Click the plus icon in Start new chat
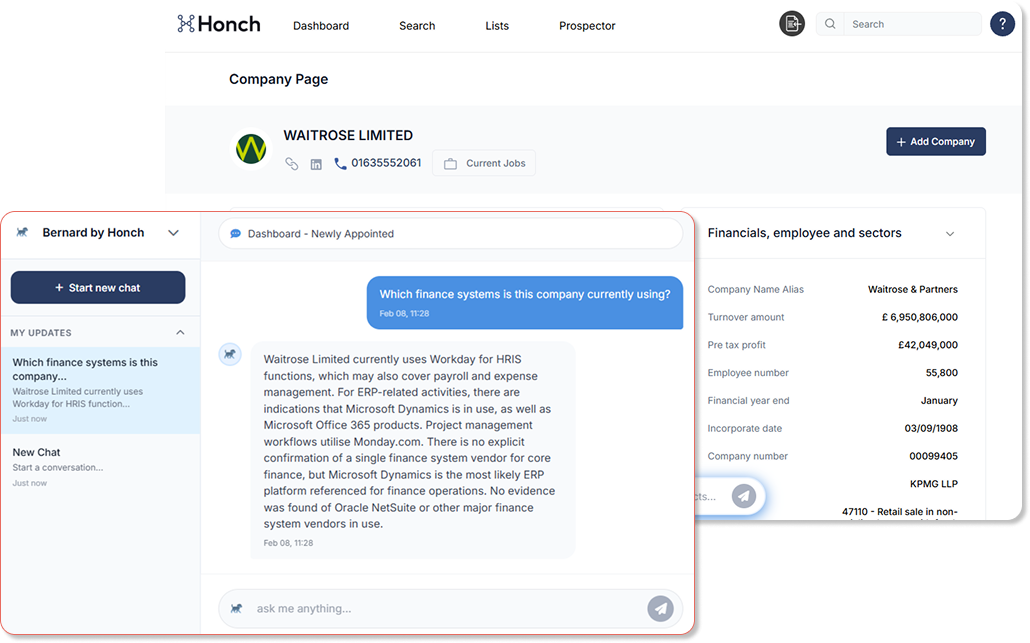The width and height of the screenshot is (1030, 643). point(59,288)
